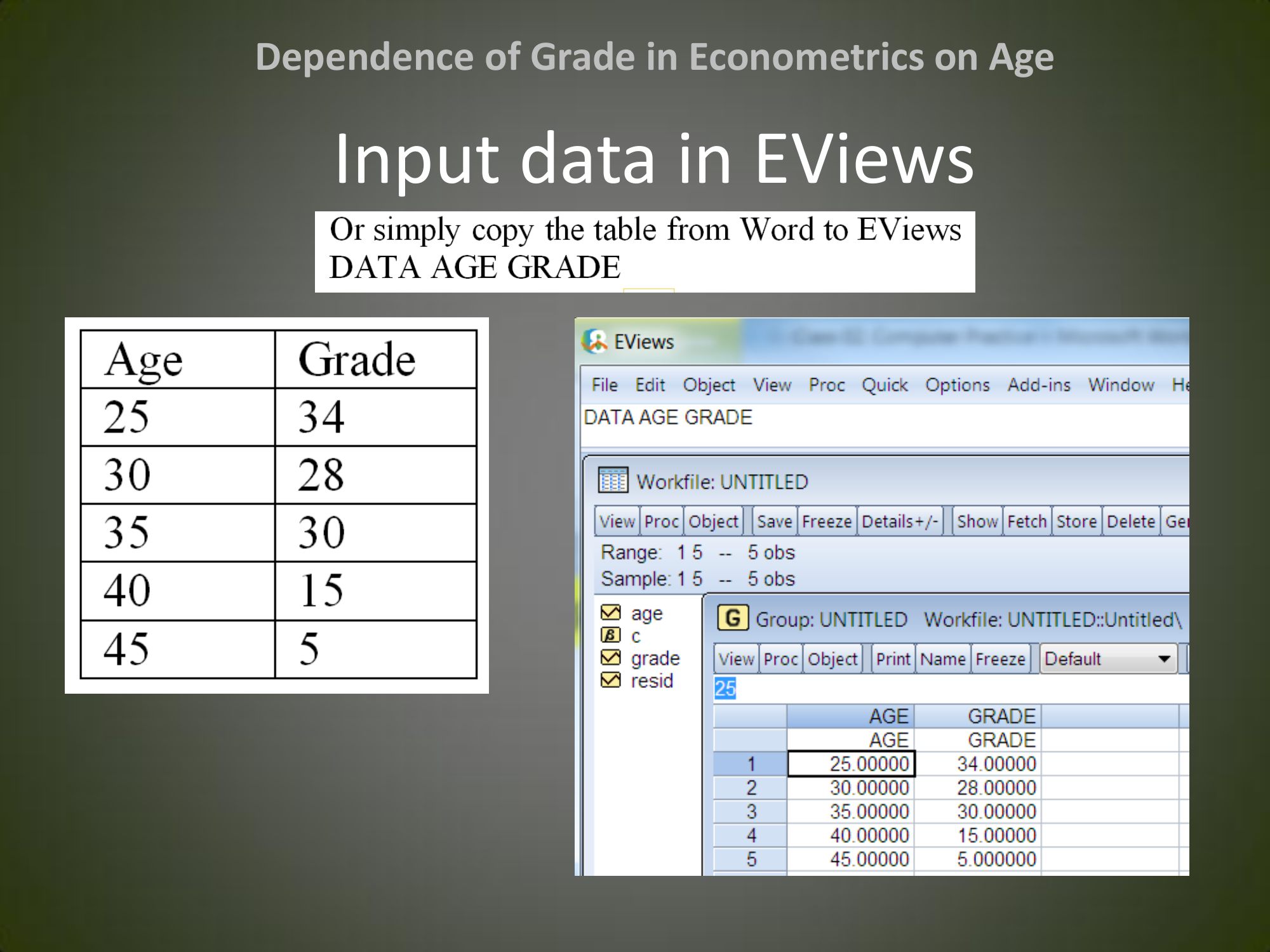Select the grade series icon
The width and height of the screenshot is (1270, 952).
click(610, 658)
